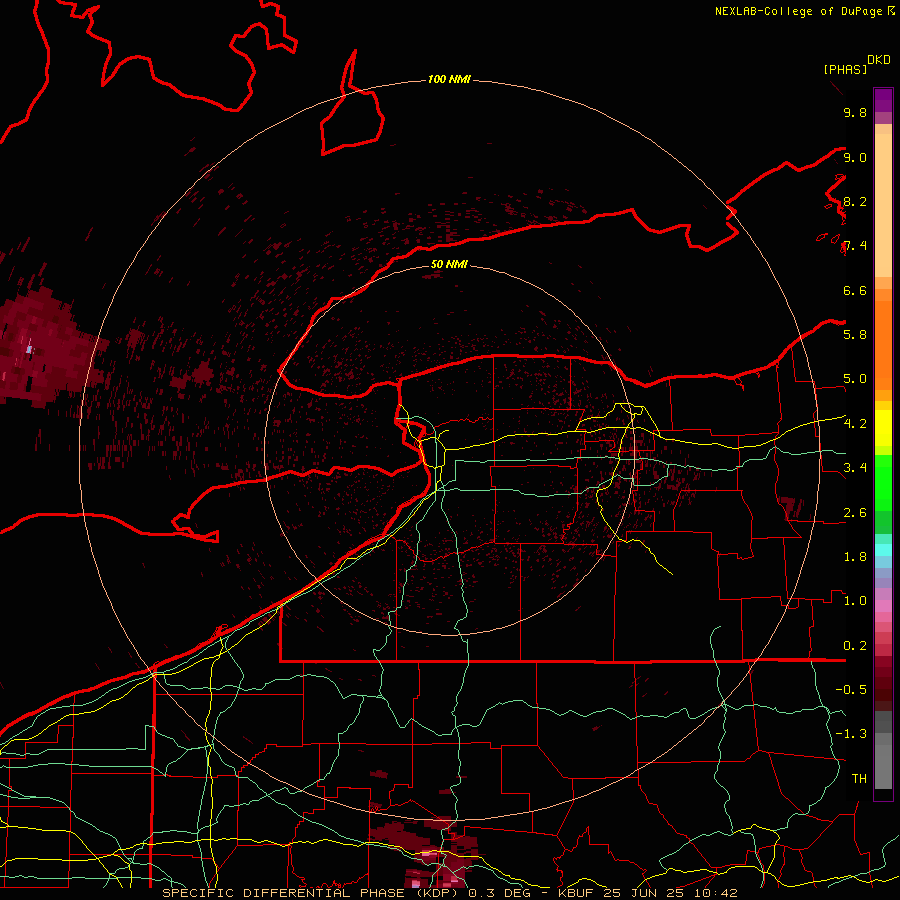Select the 8.2 colorbar value
Image resolution: width=900 pixels, height=900 pixels.
click(855, 201)
